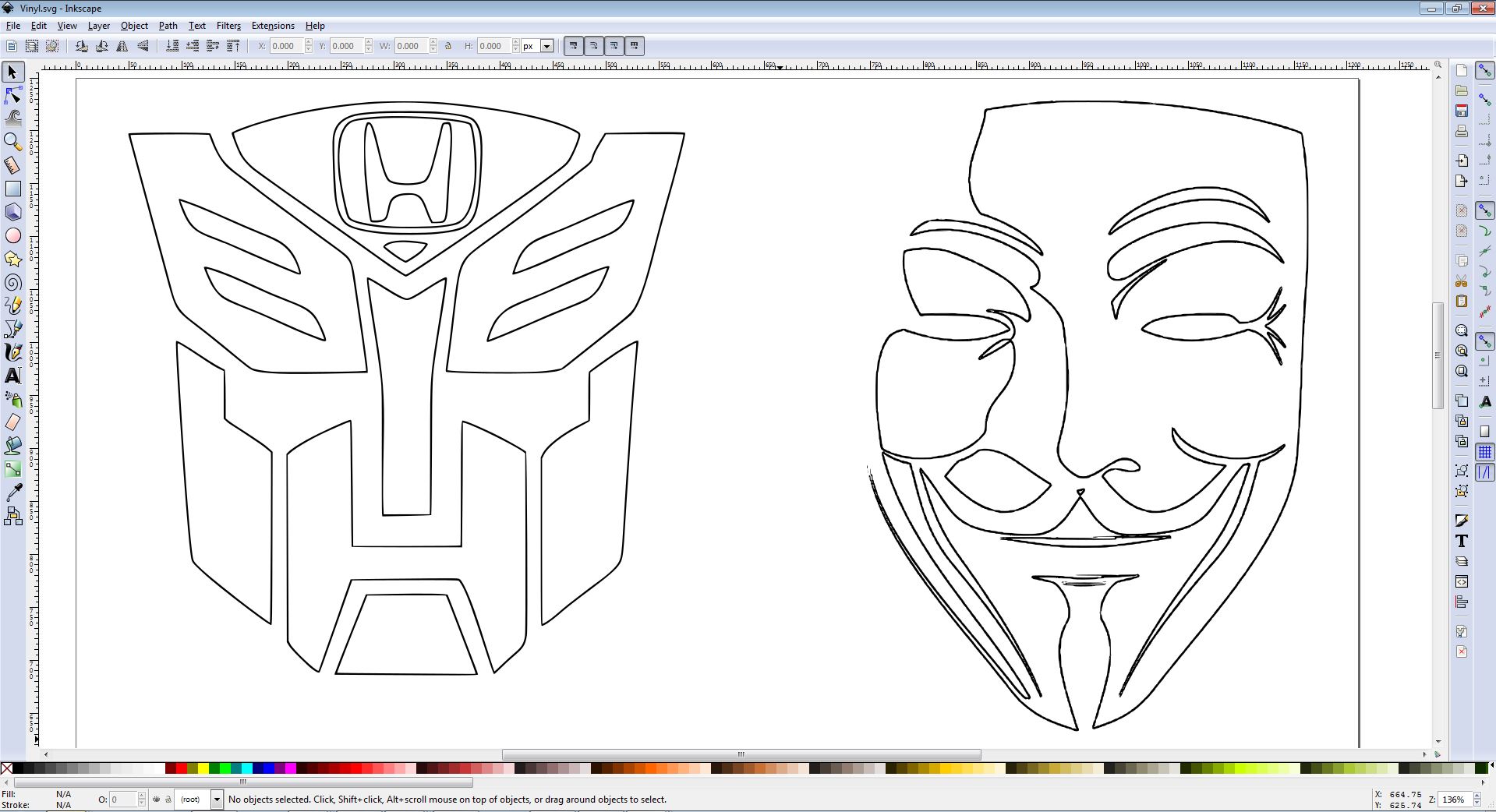The width and height of the screenshot is (1496, 812).
Task: Raise selection to top
Action: pos(233,46)
